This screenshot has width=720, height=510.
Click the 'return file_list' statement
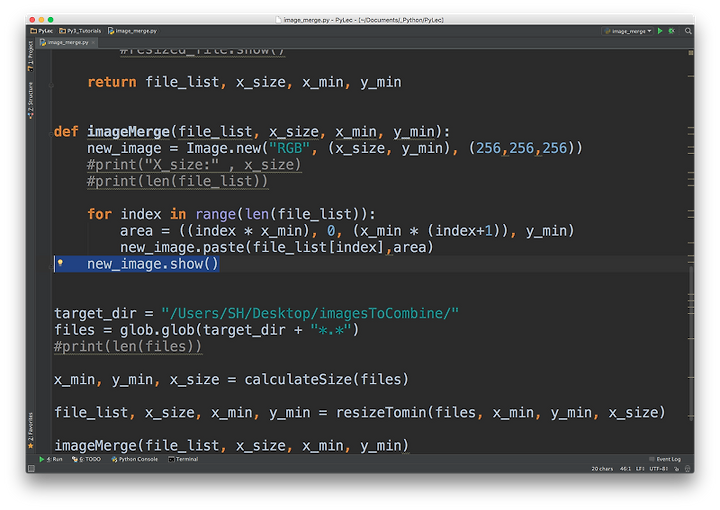tap(244, 82)
